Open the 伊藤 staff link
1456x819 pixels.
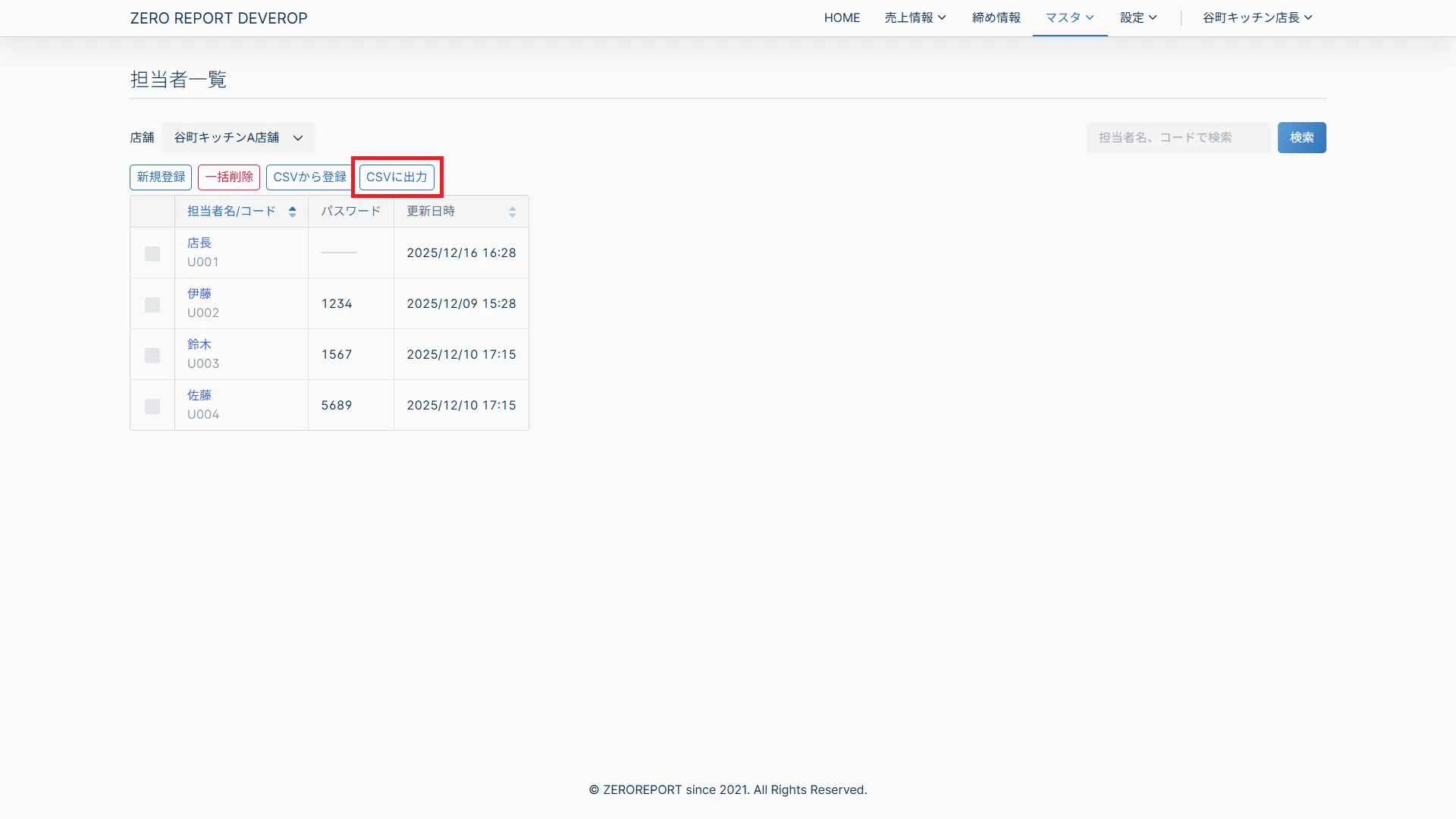pos(199,293)
